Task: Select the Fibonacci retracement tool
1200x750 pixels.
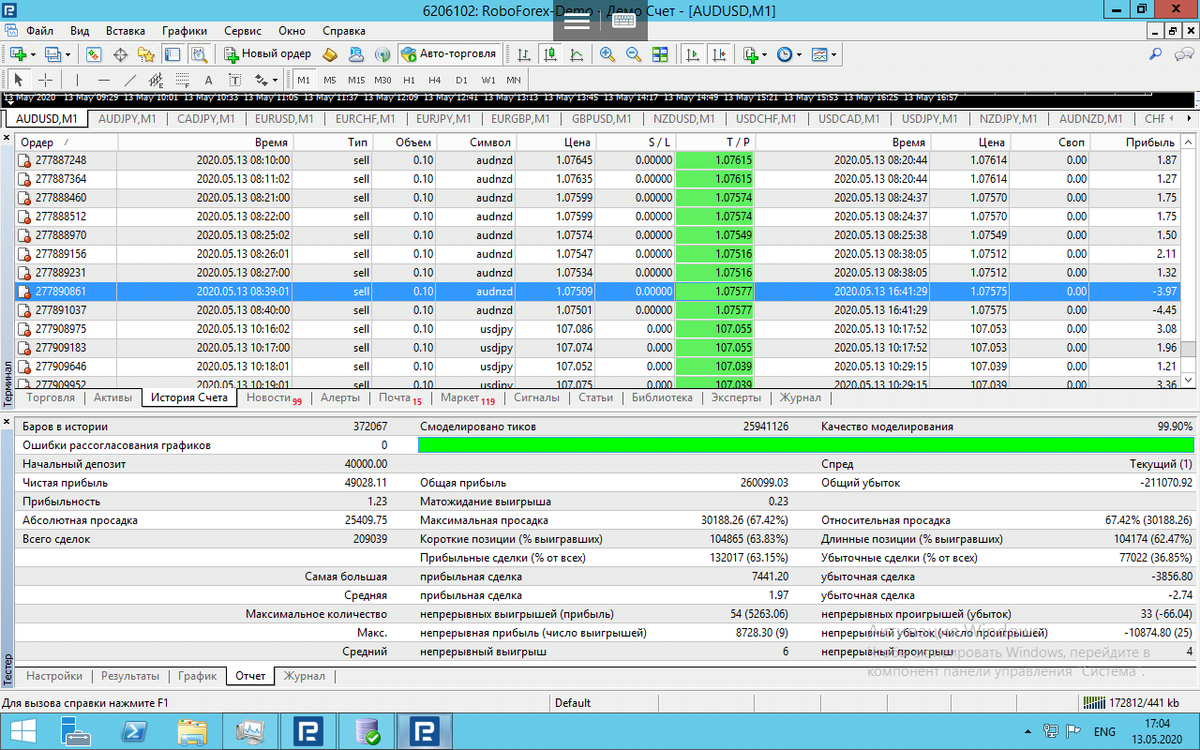Action: coord(182,80)
